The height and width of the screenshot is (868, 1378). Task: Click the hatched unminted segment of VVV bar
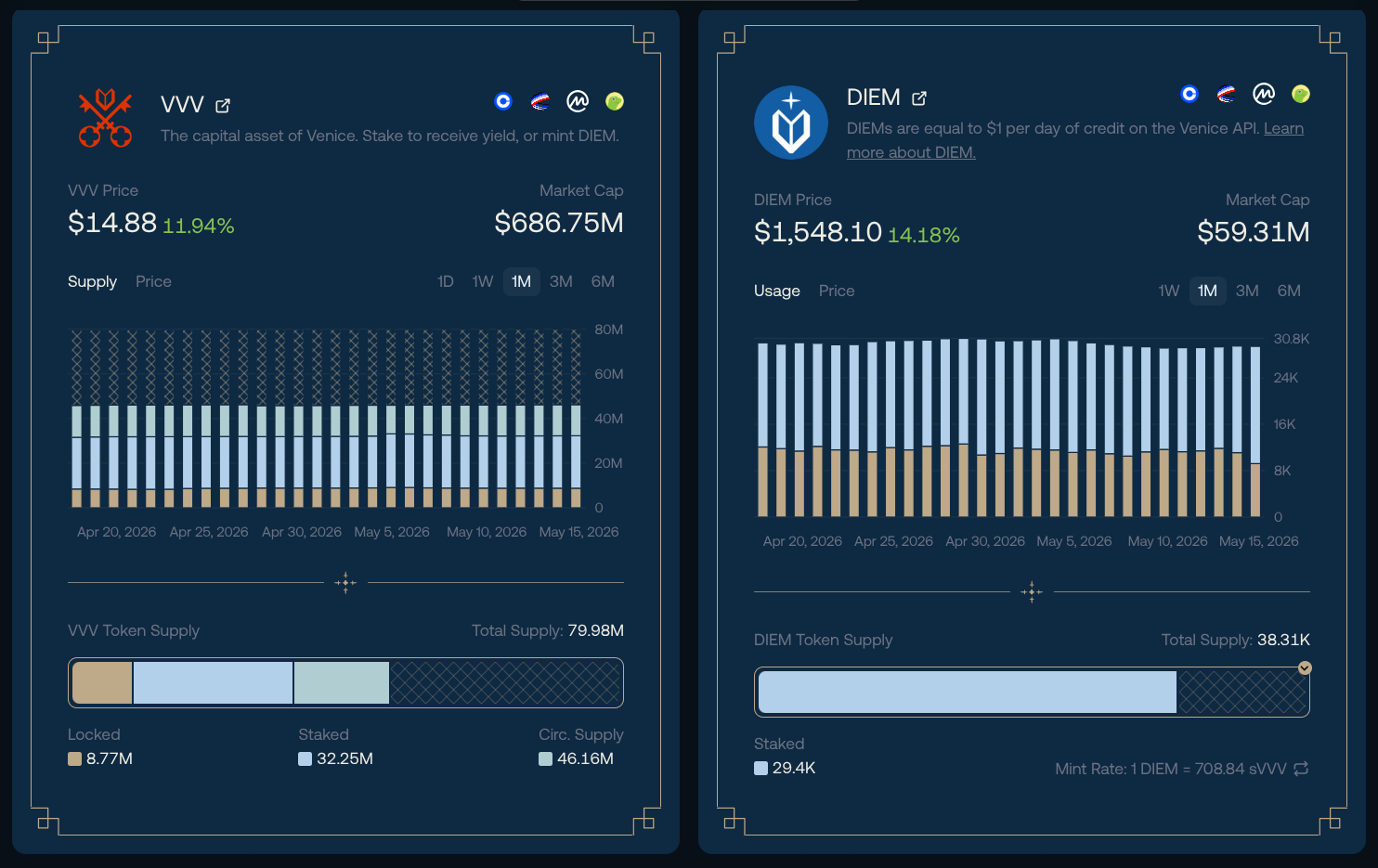(505, 682)
